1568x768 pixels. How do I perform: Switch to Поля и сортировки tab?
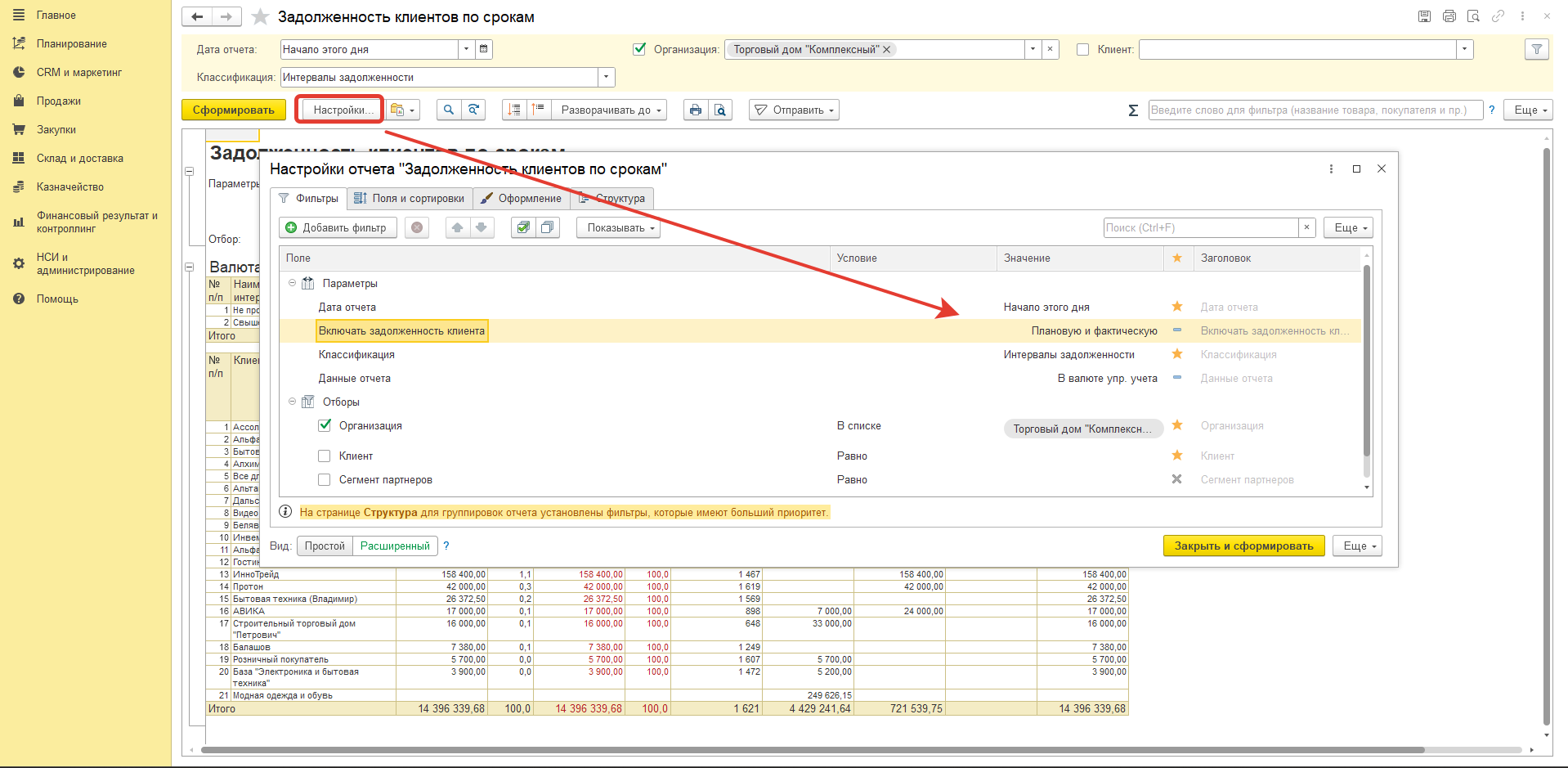pyautogui.click(x=410, y=198)
